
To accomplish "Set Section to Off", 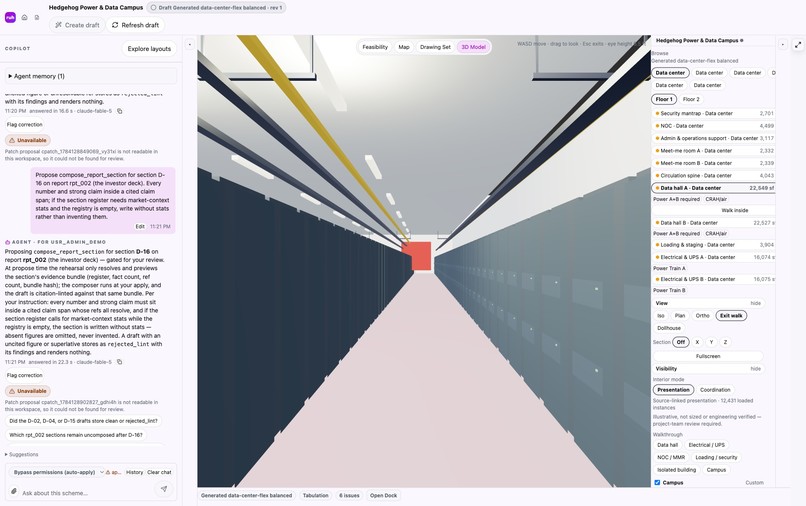I will coord(681,342).
